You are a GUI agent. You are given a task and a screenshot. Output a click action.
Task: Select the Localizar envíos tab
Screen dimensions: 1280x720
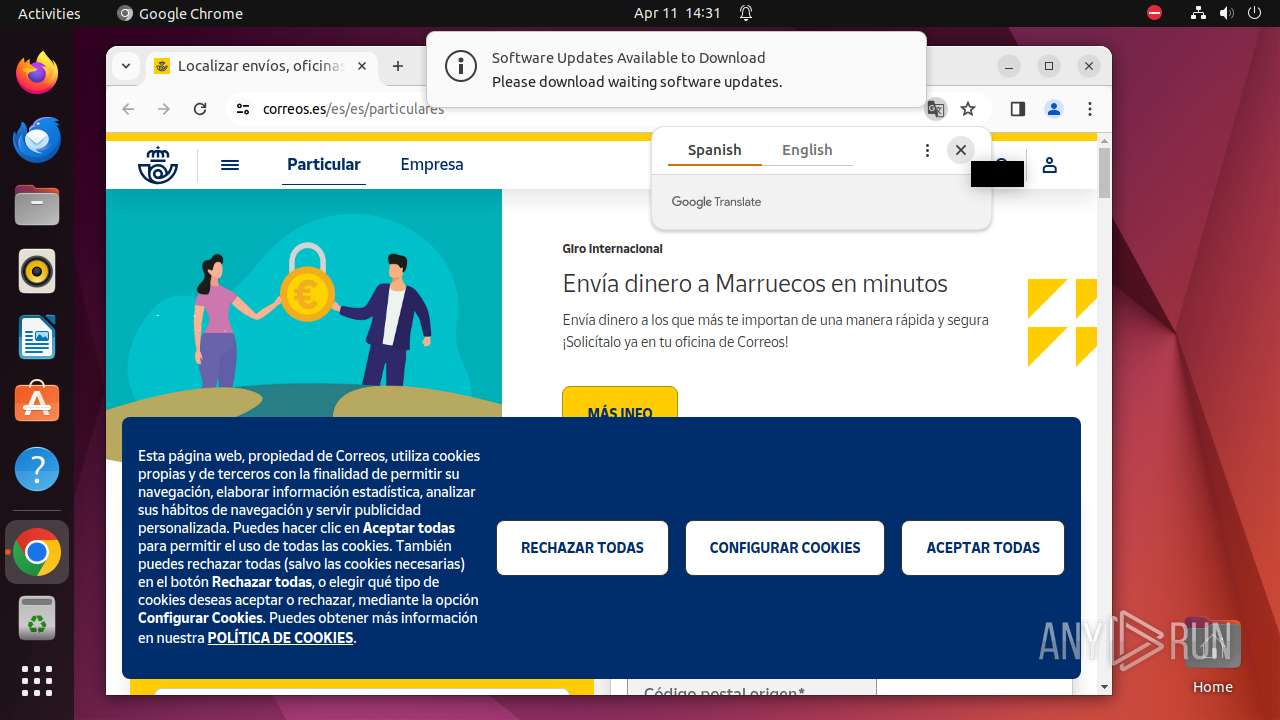261,66
